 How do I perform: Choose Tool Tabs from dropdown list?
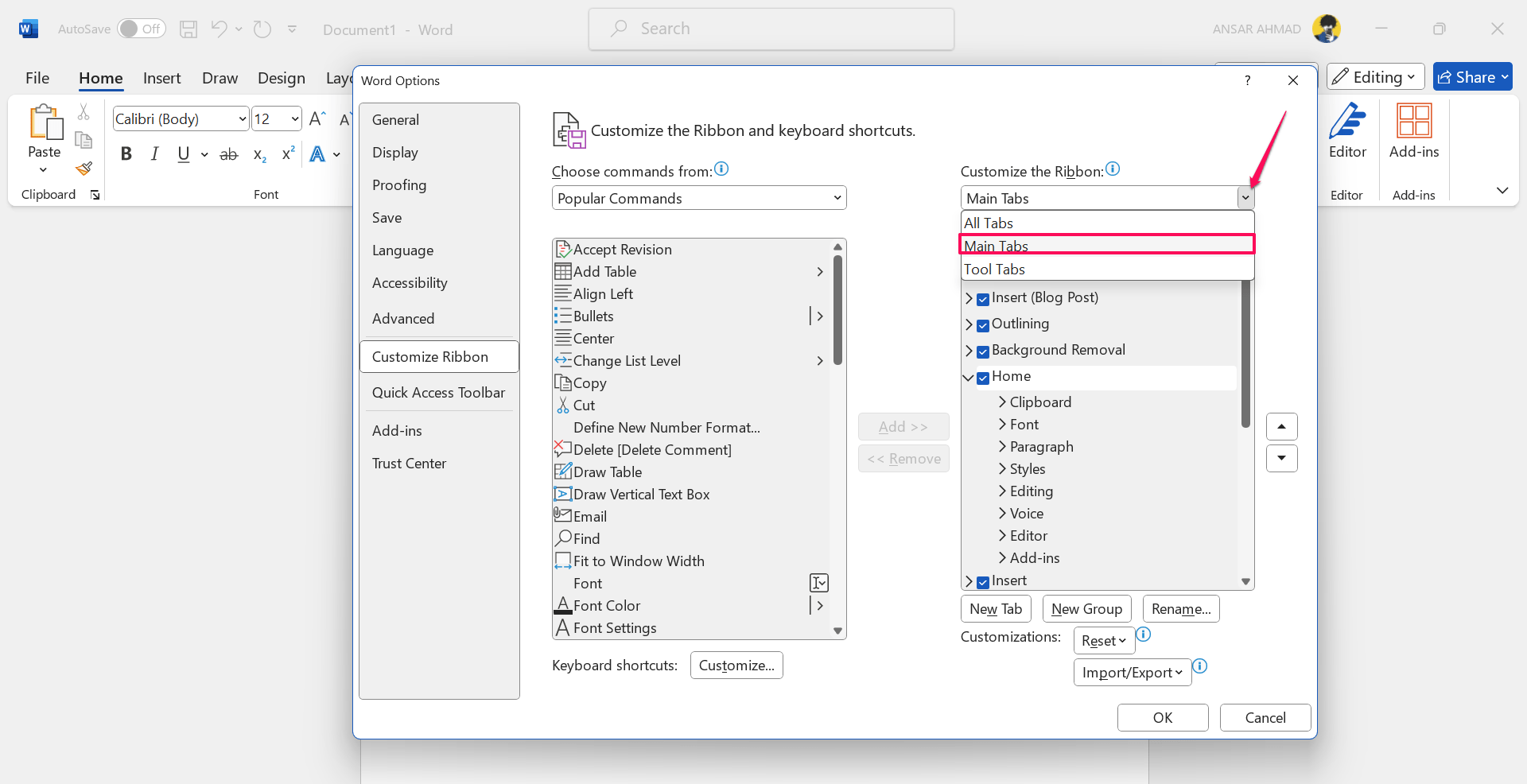(x=1107, y=269)
